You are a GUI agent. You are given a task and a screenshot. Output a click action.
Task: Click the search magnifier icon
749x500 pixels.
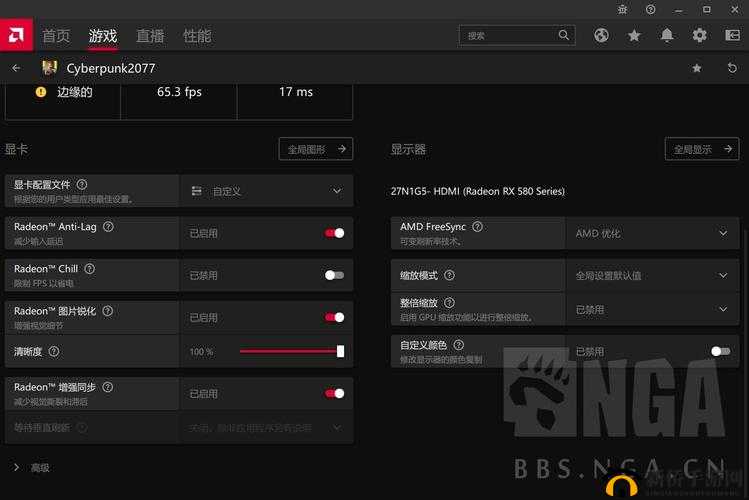tap(564, 35)
